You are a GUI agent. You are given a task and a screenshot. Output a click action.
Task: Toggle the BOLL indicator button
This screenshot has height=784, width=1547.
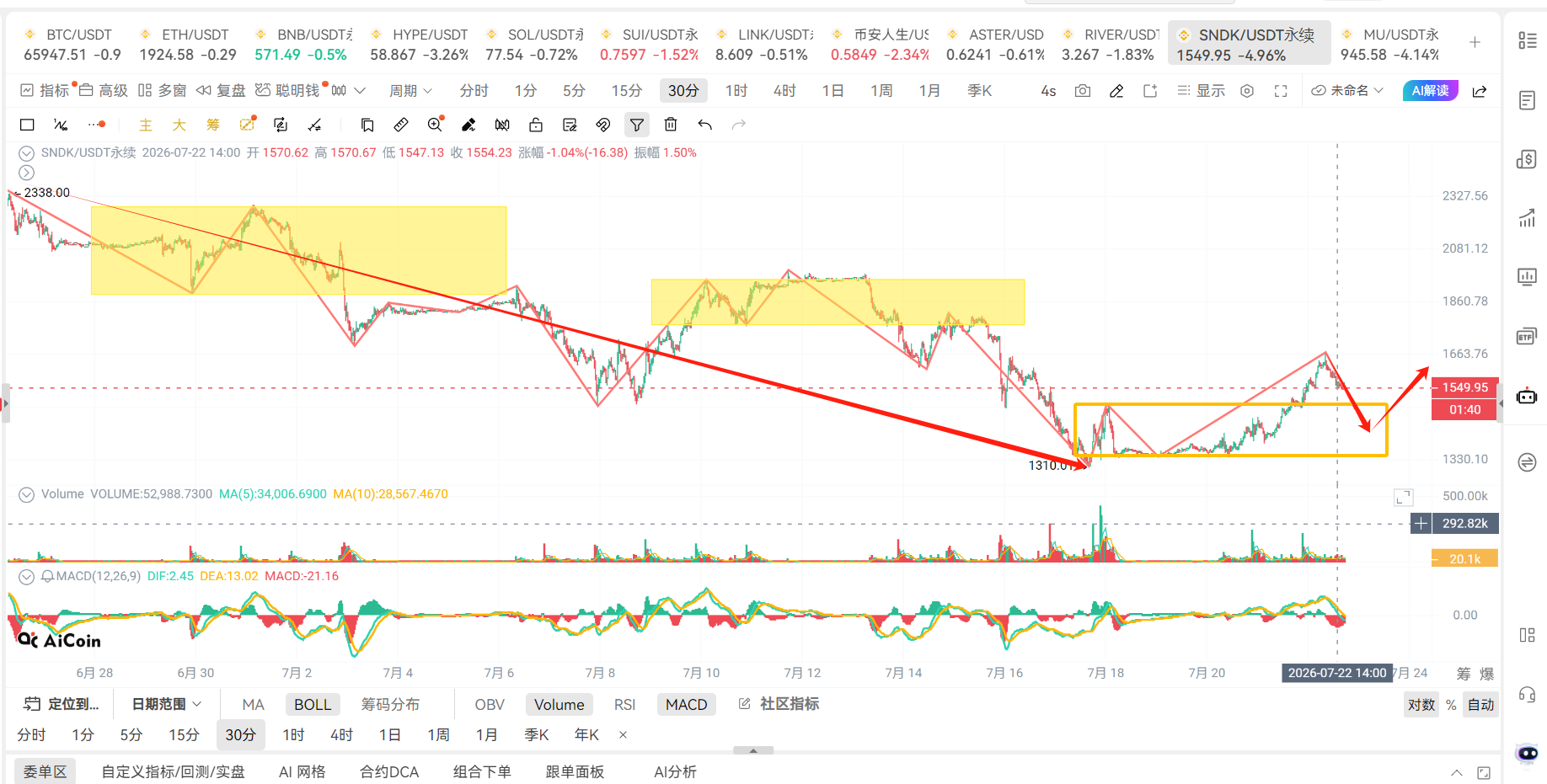tap(313, 705)
